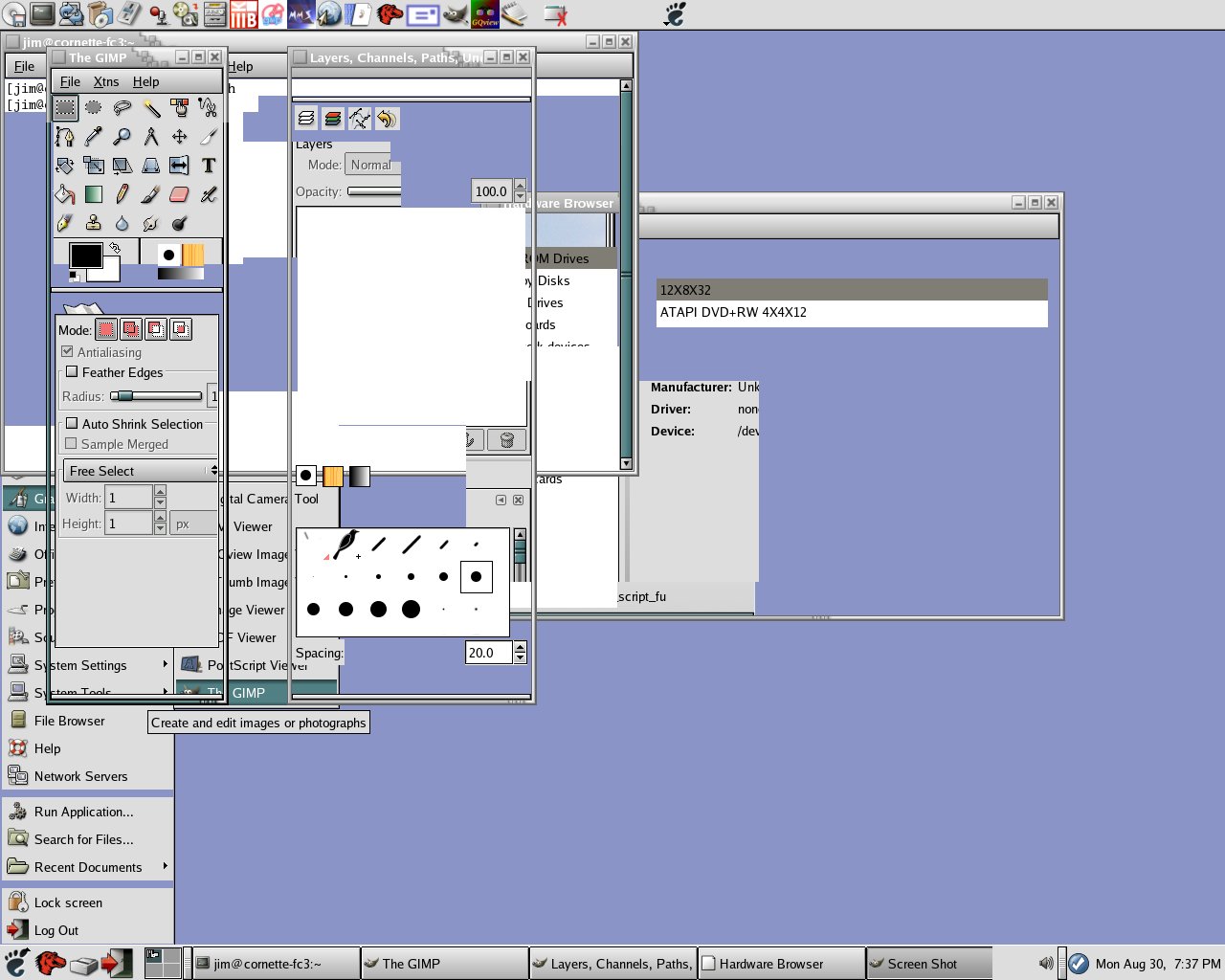Click the Undo History tab icon
1225x980 pixels.
387,119
